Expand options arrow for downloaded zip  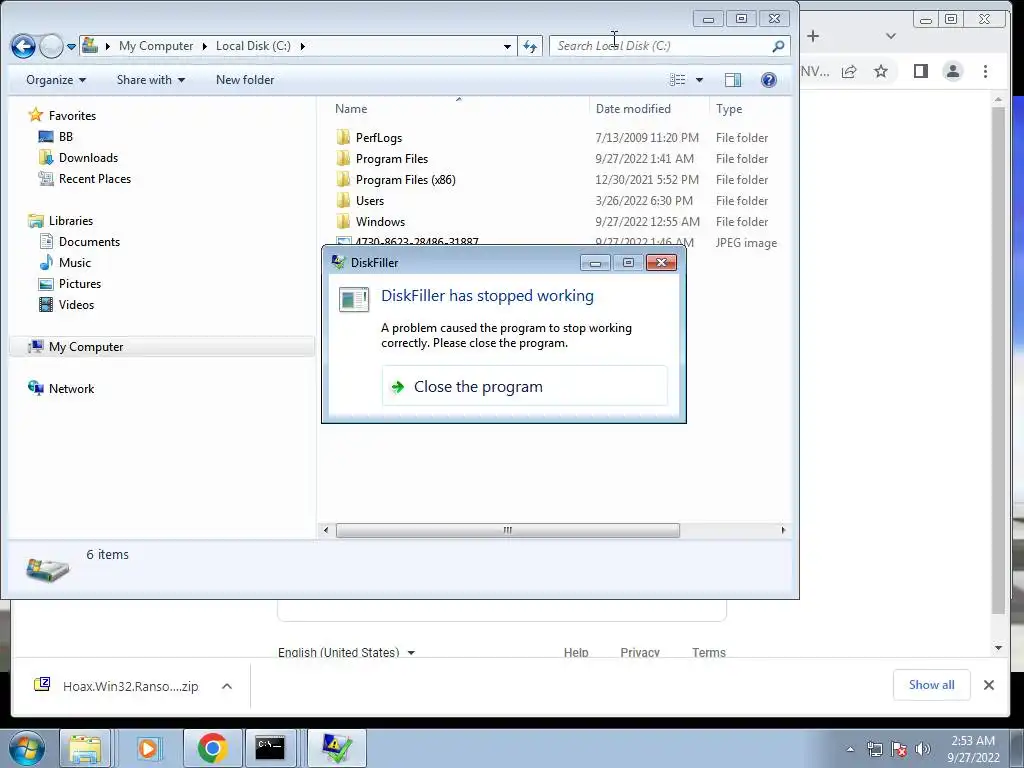[x=227, y=686]
